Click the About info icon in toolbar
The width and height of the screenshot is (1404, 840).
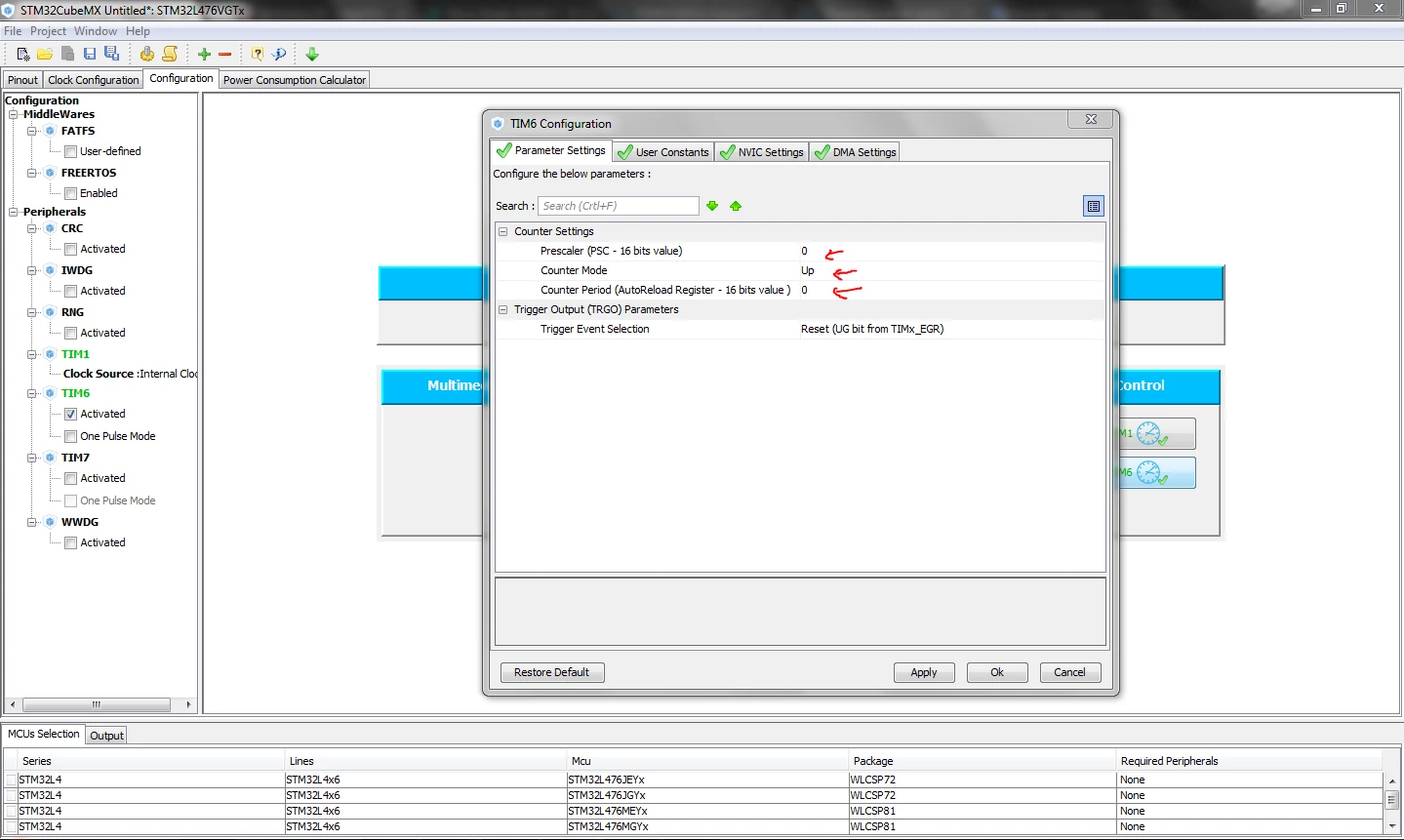pos(279,54)
